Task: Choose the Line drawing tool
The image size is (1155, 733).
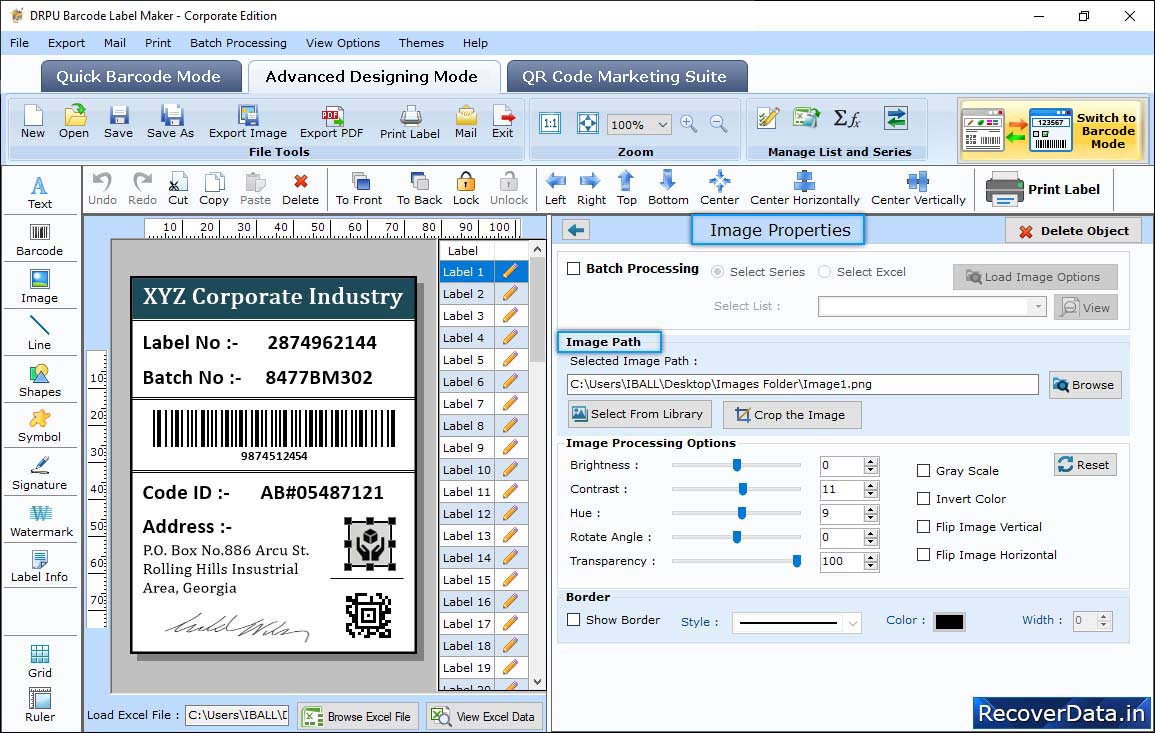Action: click(x=40, y=333)
